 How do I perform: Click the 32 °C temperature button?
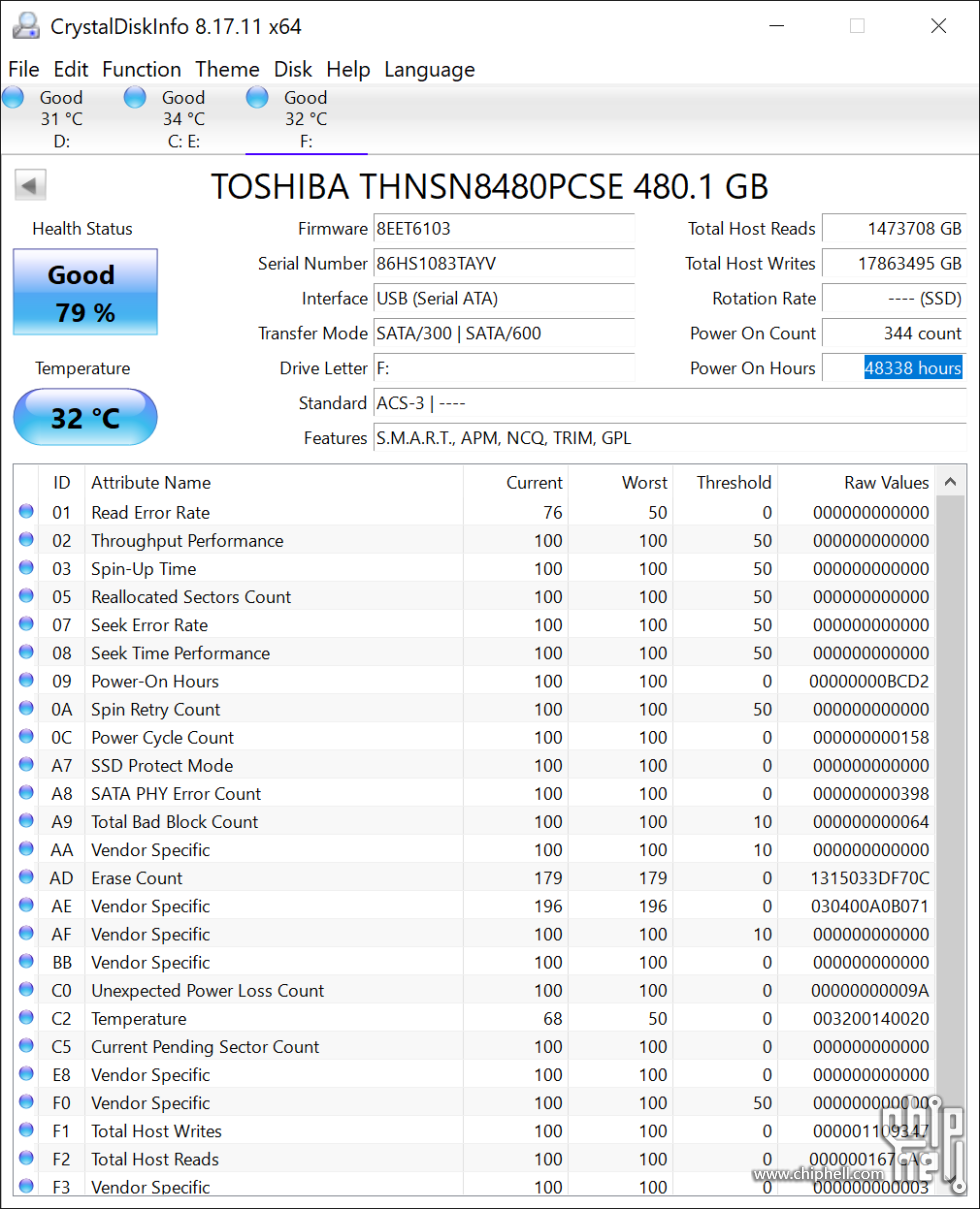click(x=85, y=417)
